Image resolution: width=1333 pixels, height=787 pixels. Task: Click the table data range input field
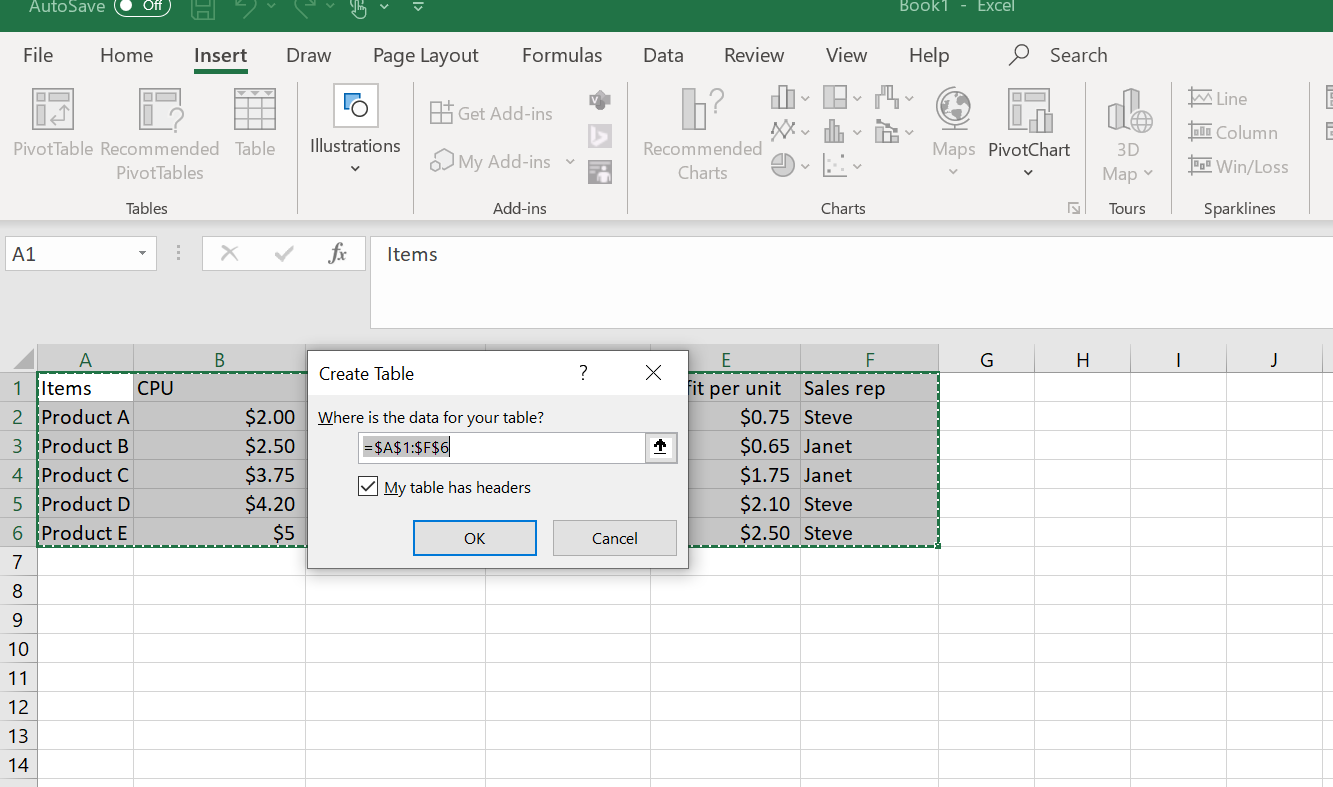pos(500,448)
